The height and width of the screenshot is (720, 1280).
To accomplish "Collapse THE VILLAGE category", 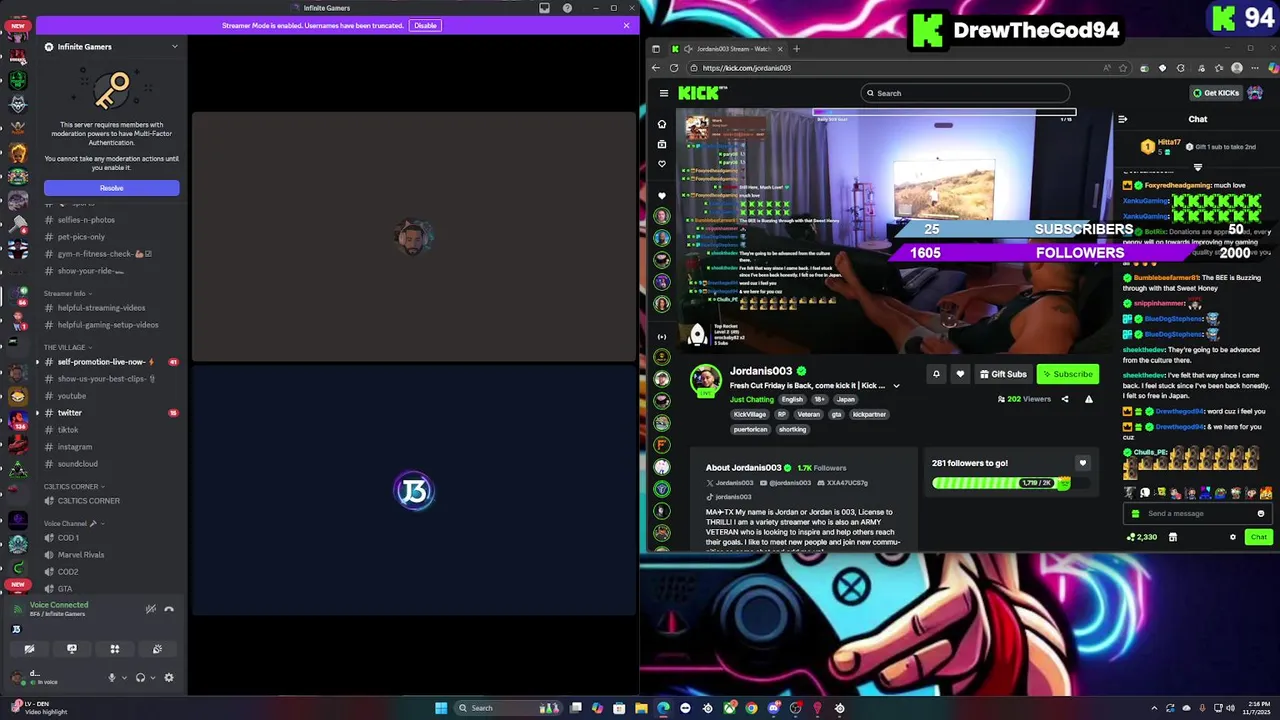I will pyautogui.click(x=67, y=347).
